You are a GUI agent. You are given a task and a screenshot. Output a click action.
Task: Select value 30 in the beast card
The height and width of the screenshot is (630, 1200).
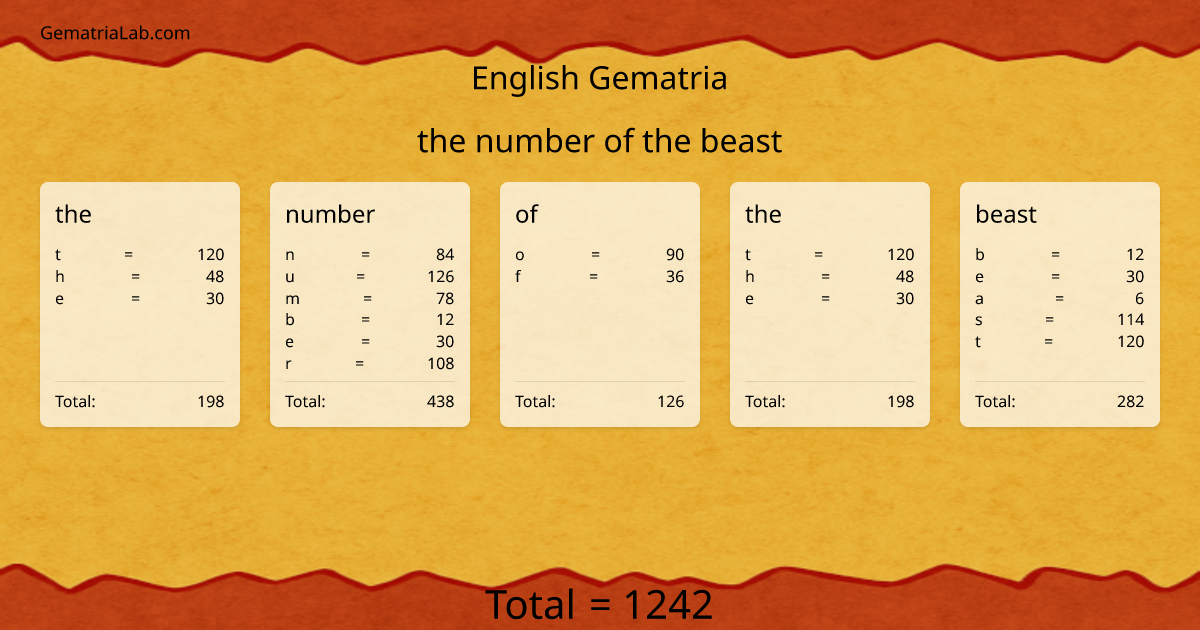1135,277
